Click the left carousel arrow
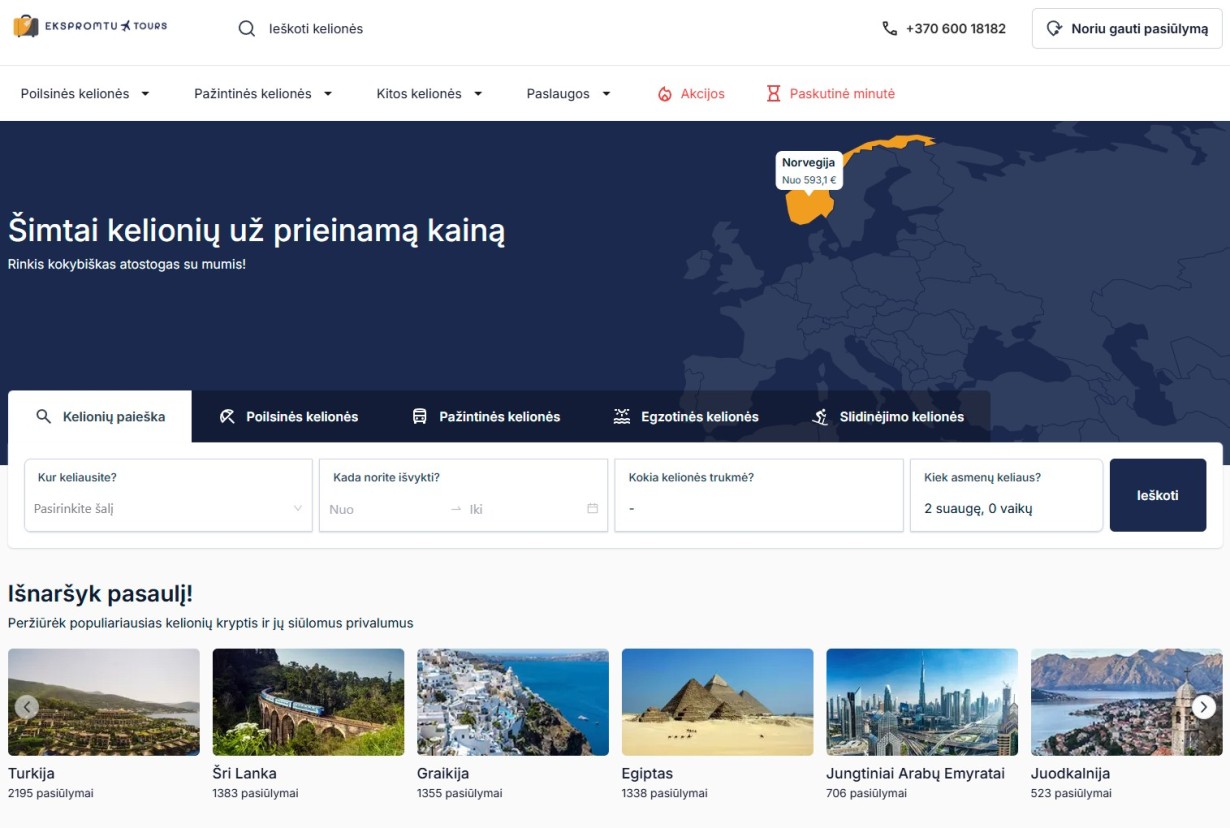The height and width of the screenshot is (828, 1230). tap(27, 707)
